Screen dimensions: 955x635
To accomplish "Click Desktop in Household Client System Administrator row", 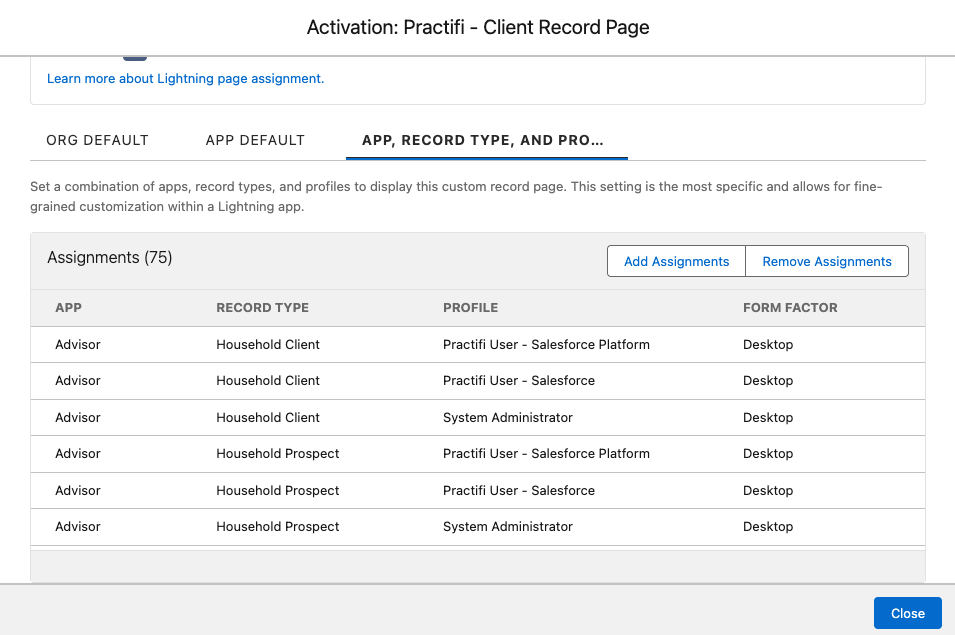I will [x=768, y=418].
